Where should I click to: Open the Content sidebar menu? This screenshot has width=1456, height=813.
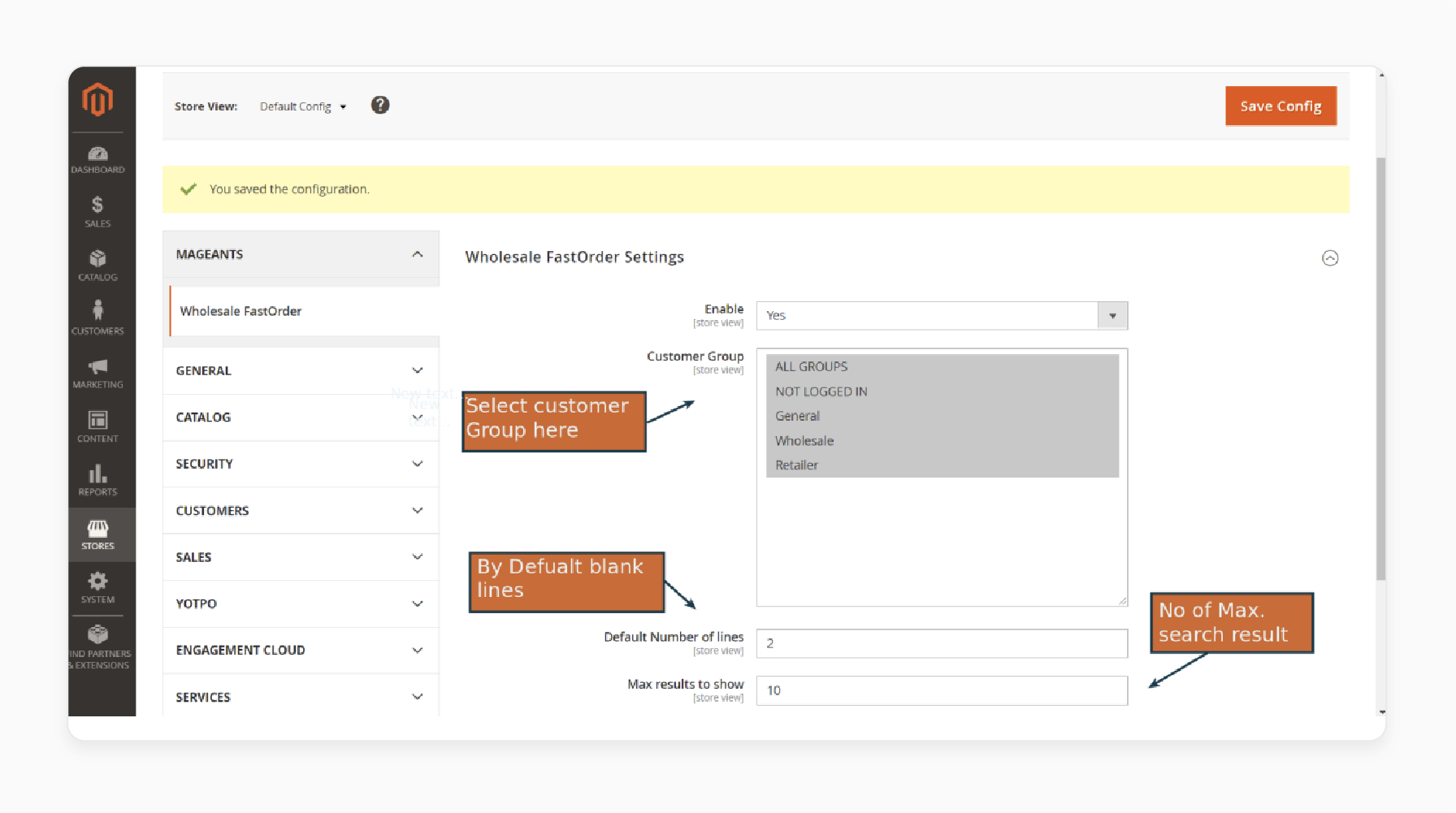(x=97, y=426)
